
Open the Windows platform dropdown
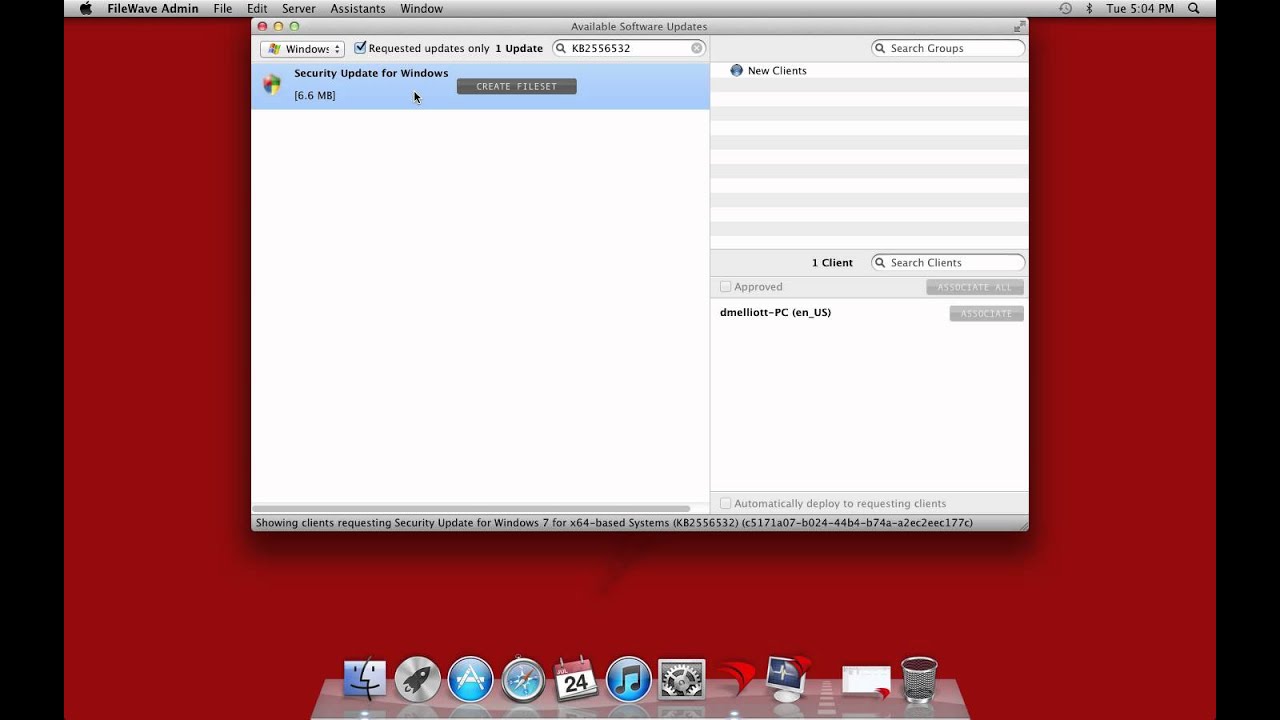(302, 49)
